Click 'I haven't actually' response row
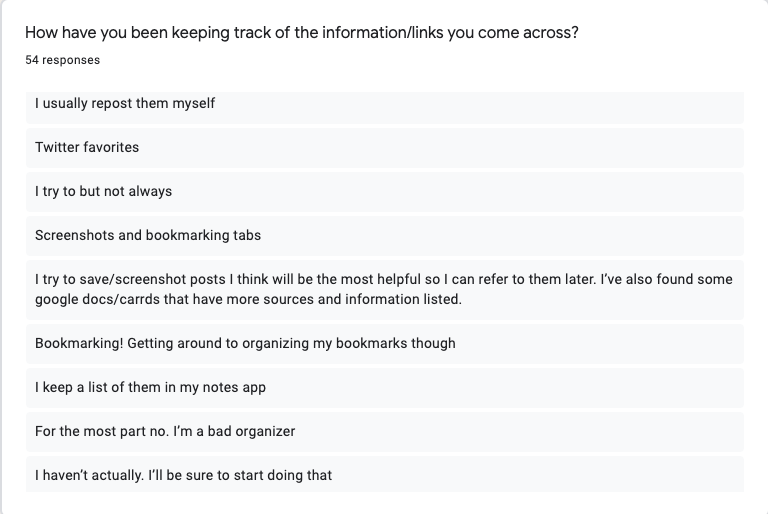This screenshot has width=768, height=514. click(x=384, y=474)
